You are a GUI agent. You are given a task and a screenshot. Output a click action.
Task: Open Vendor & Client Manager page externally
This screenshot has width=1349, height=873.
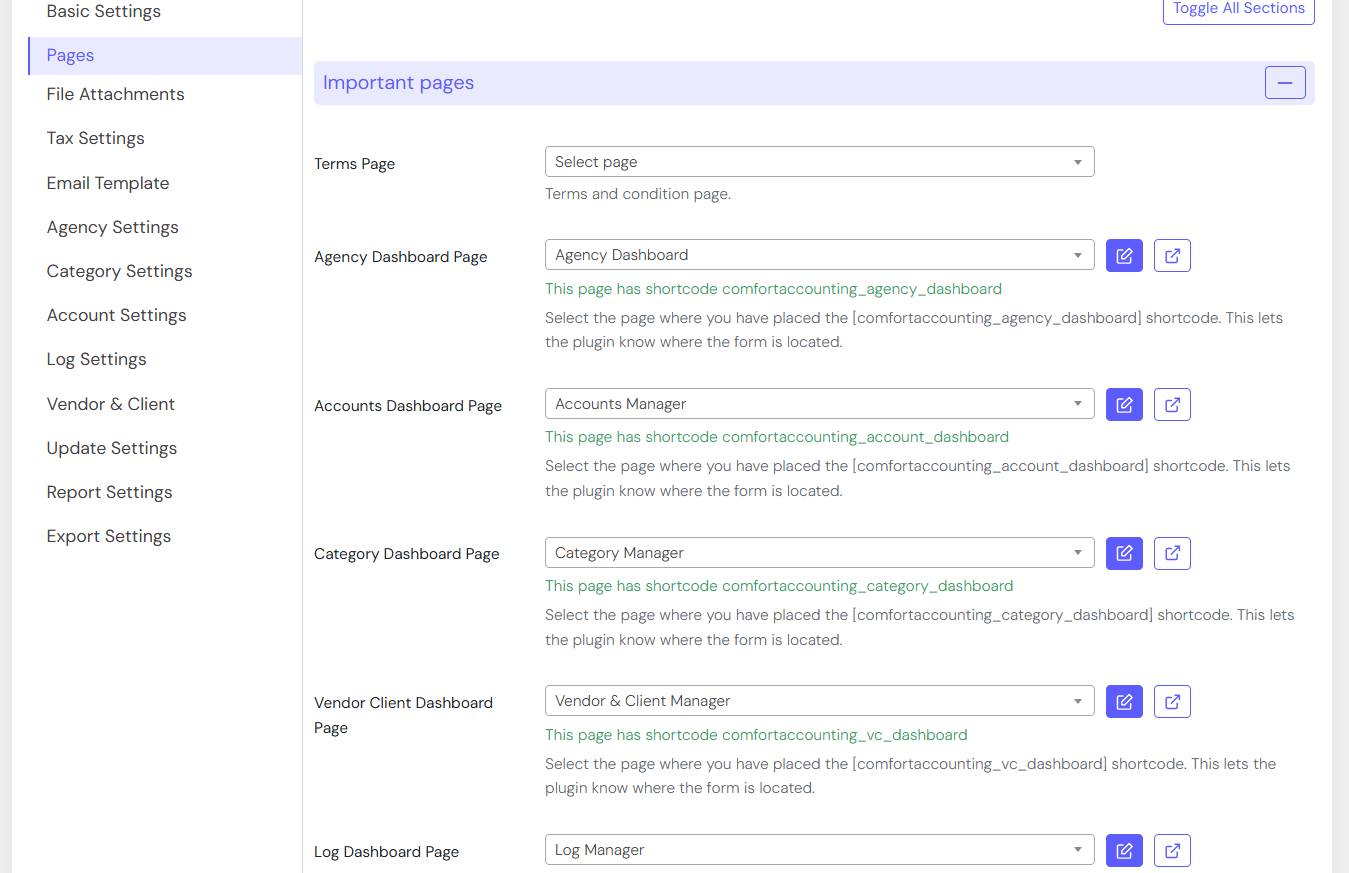click(1172, 702)
